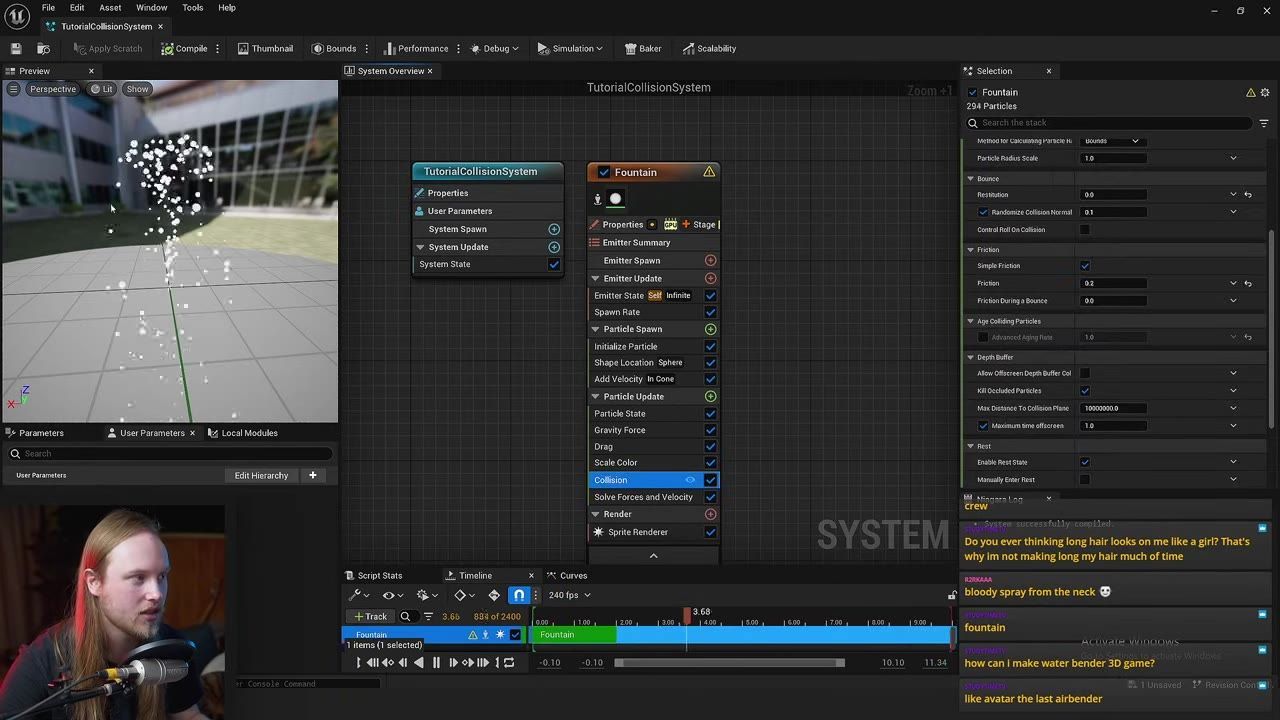Image resolution: width=1280 pixels, height=720 pixels.
Task: Add a module to Particle Spawn
Action: coord(711,329)
